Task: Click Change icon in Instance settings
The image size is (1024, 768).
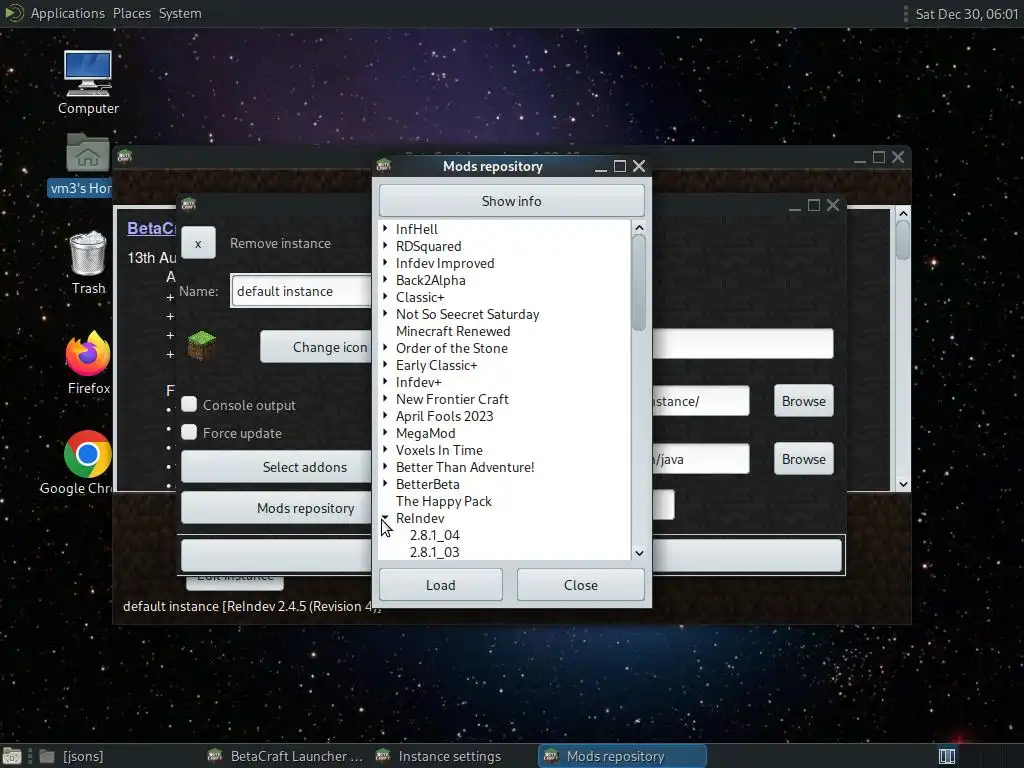Action: pos(316,347)
